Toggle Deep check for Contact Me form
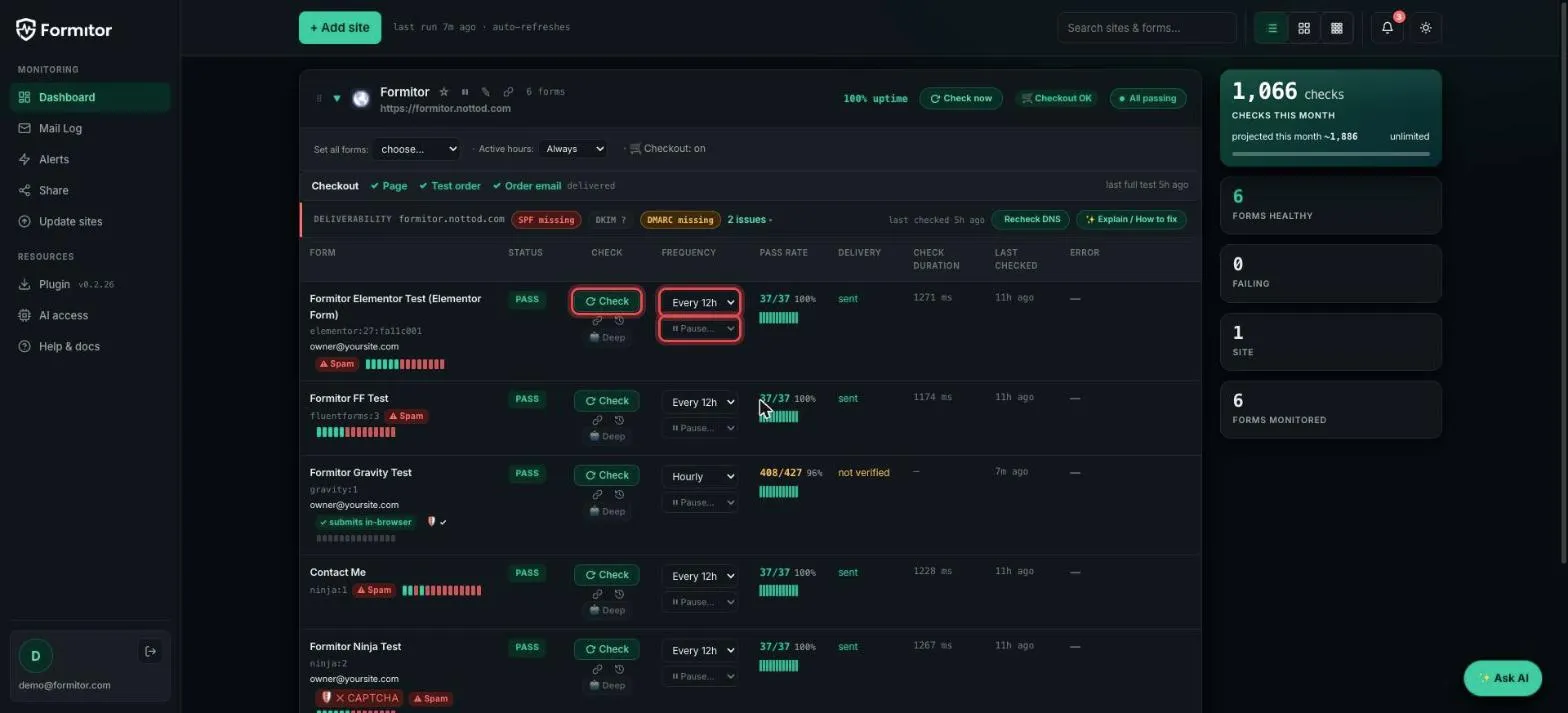Screen dimensions: 1568x713 tap(607, 611)
